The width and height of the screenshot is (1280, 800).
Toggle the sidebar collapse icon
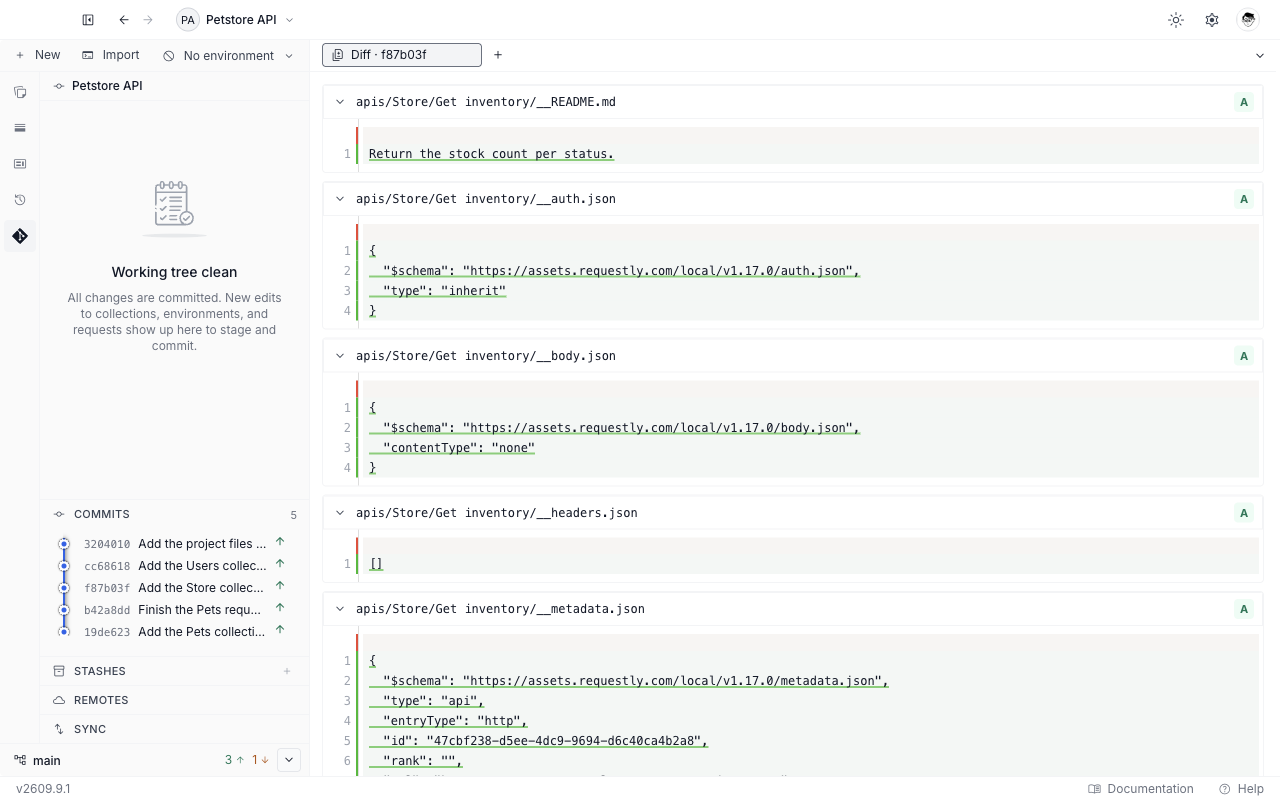coord(88,20)
